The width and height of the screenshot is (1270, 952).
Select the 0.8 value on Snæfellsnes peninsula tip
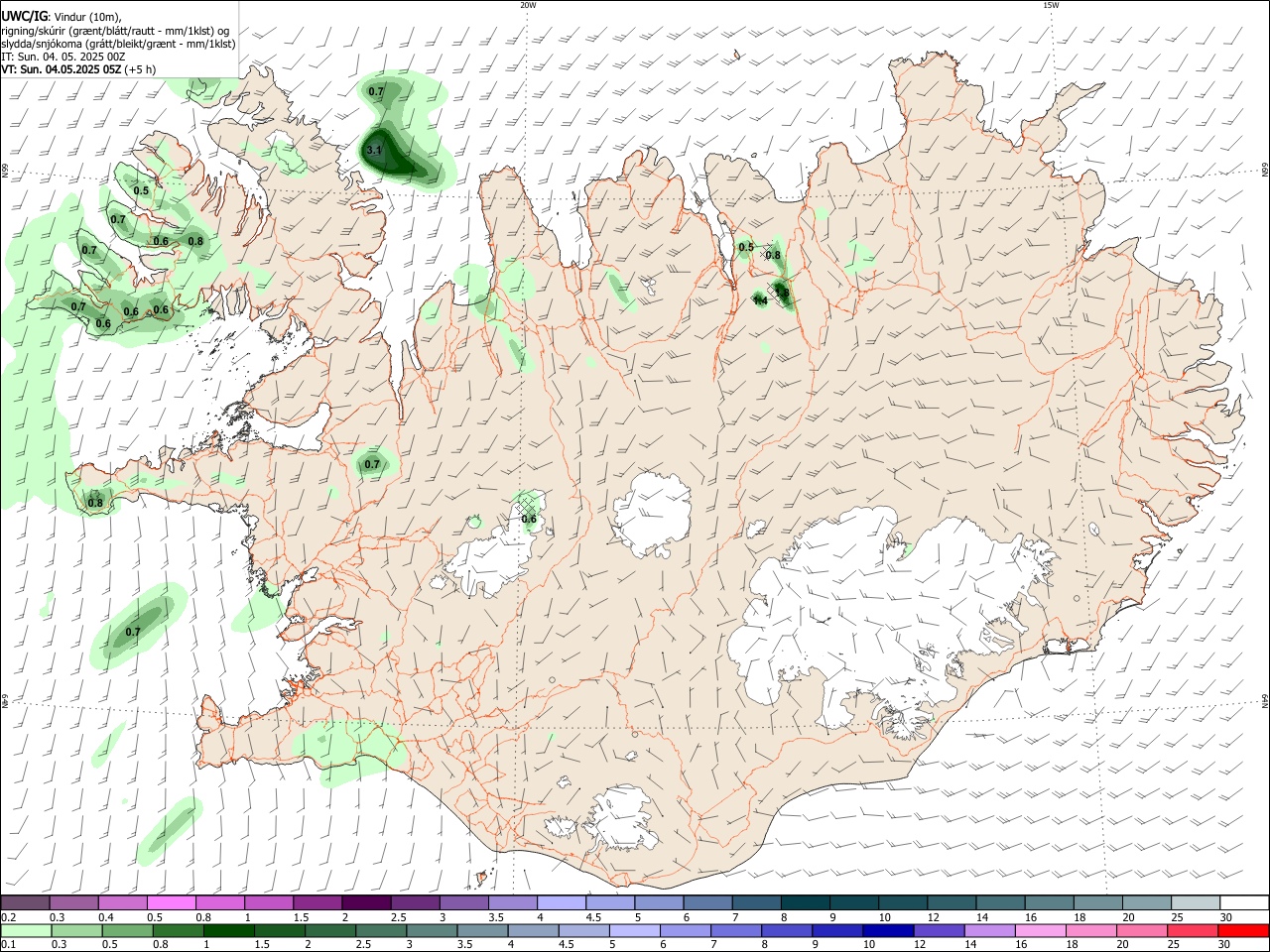point(95,503)
